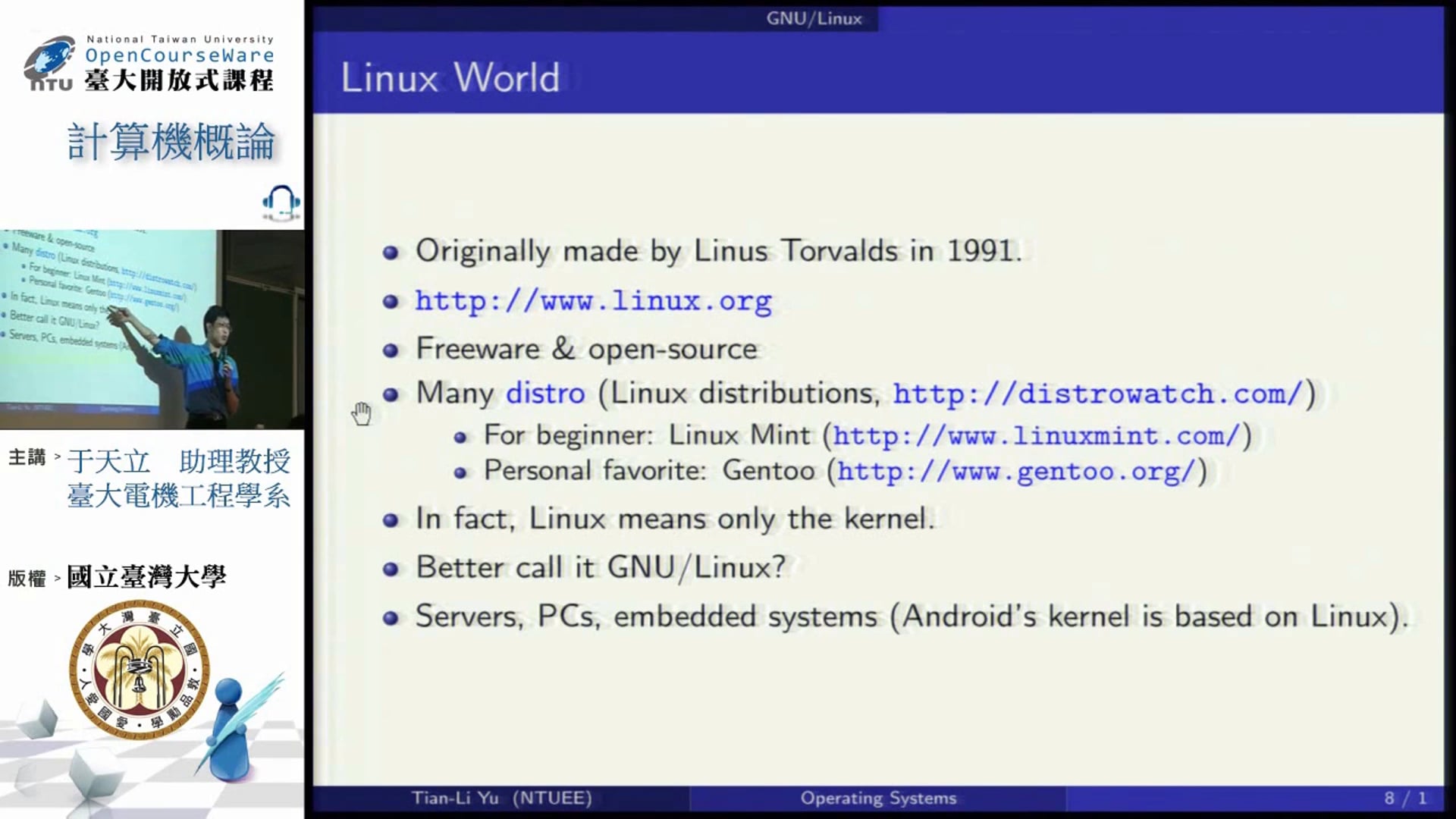1456x819 pixels.
Task: Click the GNU/Linux section header tab
Action: (x=814, y=18)
